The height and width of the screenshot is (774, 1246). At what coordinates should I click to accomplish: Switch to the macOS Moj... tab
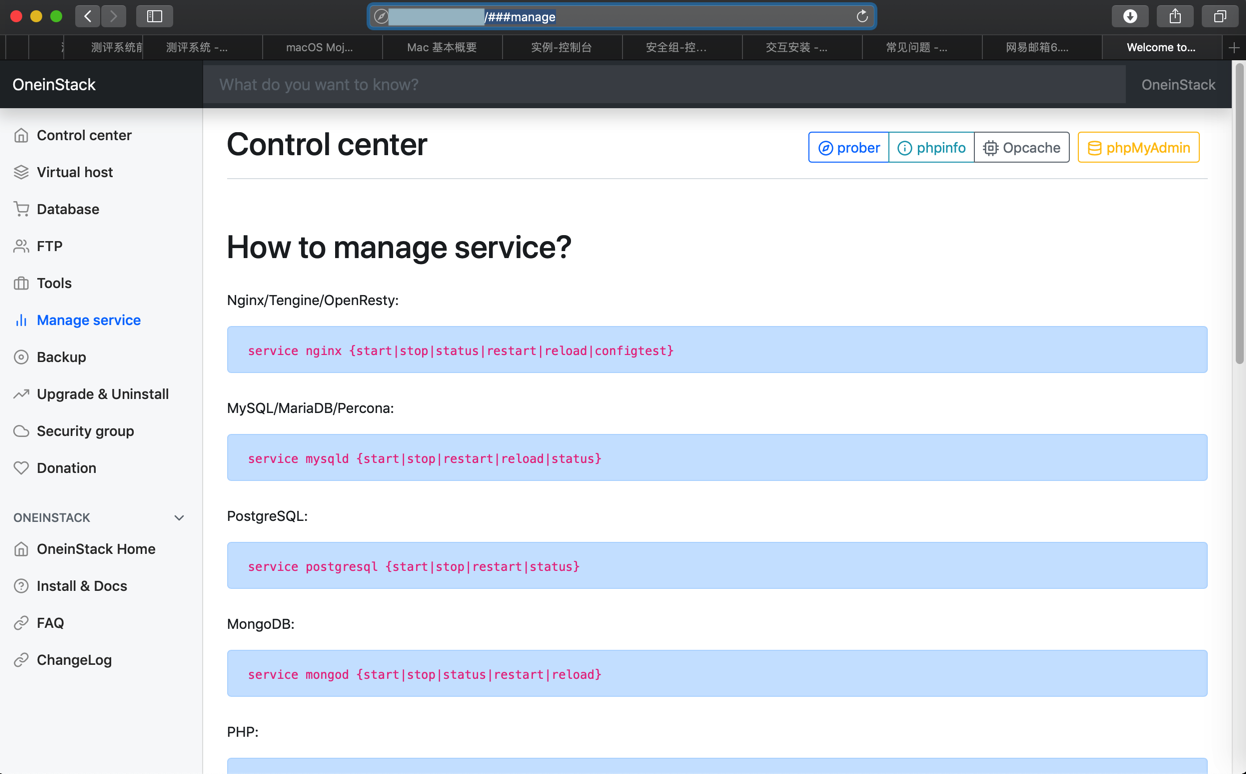tap(319, 47)
